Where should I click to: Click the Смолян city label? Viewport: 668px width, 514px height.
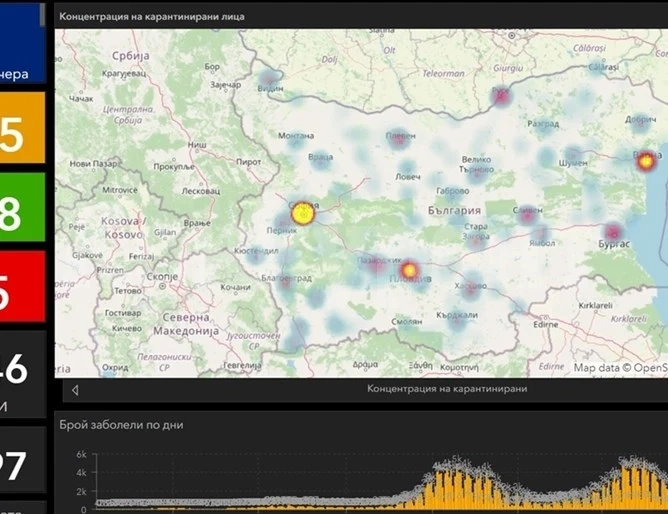click(x=407, y=322)
